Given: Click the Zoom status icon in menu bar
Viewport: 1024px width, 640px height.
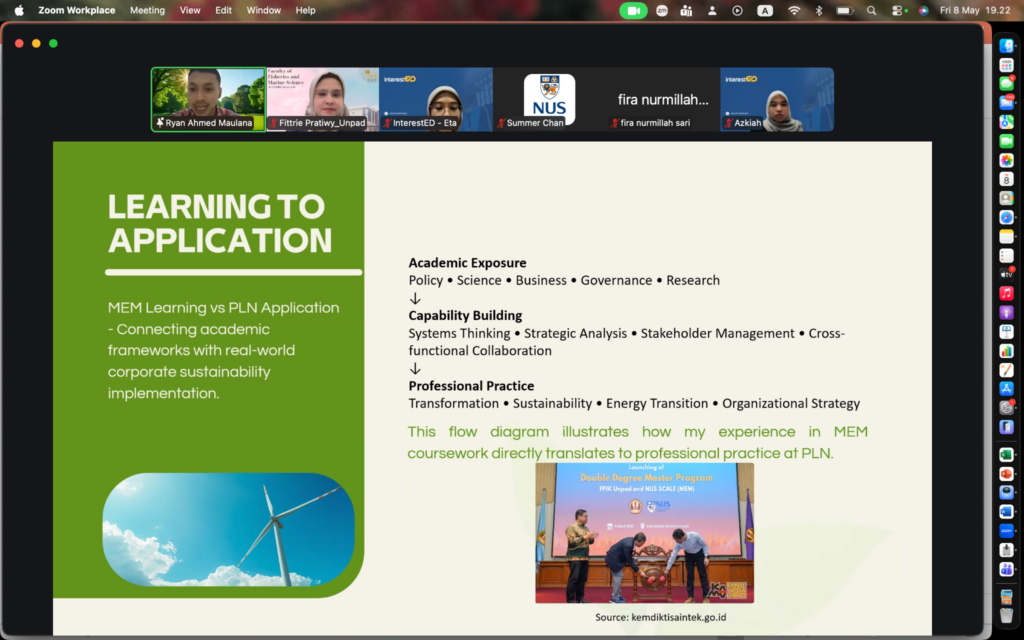Looking at the screenshot, I should point(662,10).
